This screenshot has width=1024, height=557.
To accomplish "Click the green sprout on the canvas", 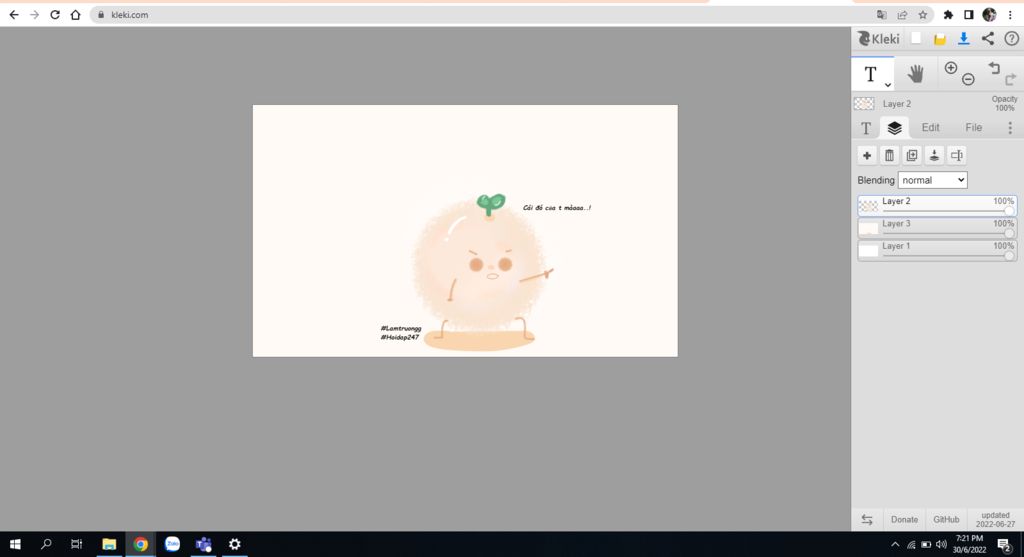I will point(490,204).
